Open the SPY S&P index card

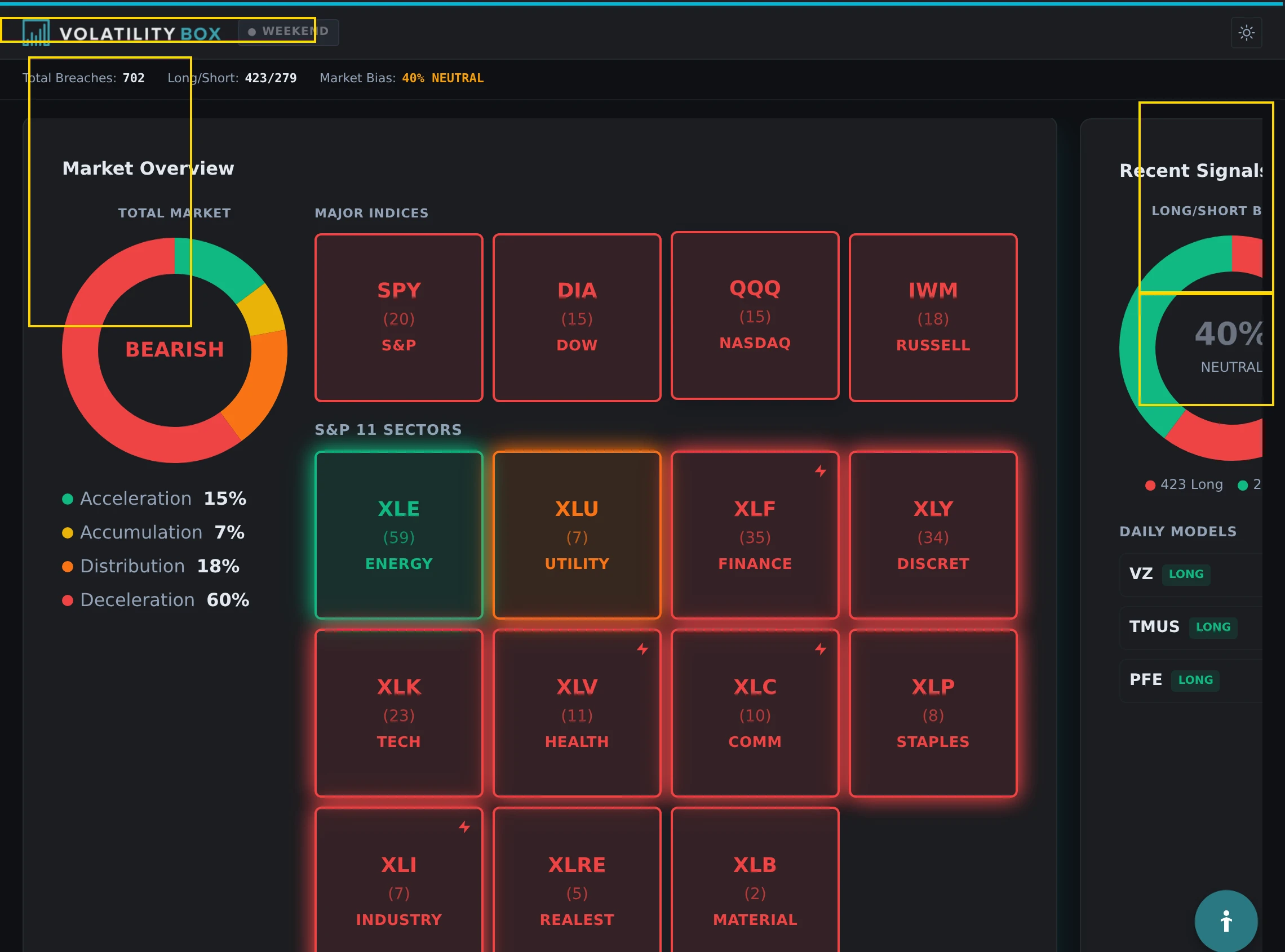point(399,318)
